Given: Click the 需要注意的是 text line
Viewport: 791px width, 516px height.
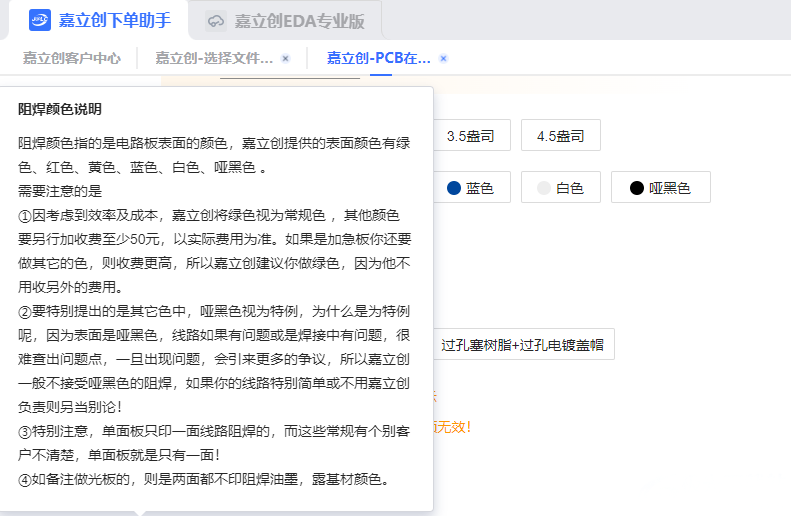Looking at the screenshot, I should 60,191.
